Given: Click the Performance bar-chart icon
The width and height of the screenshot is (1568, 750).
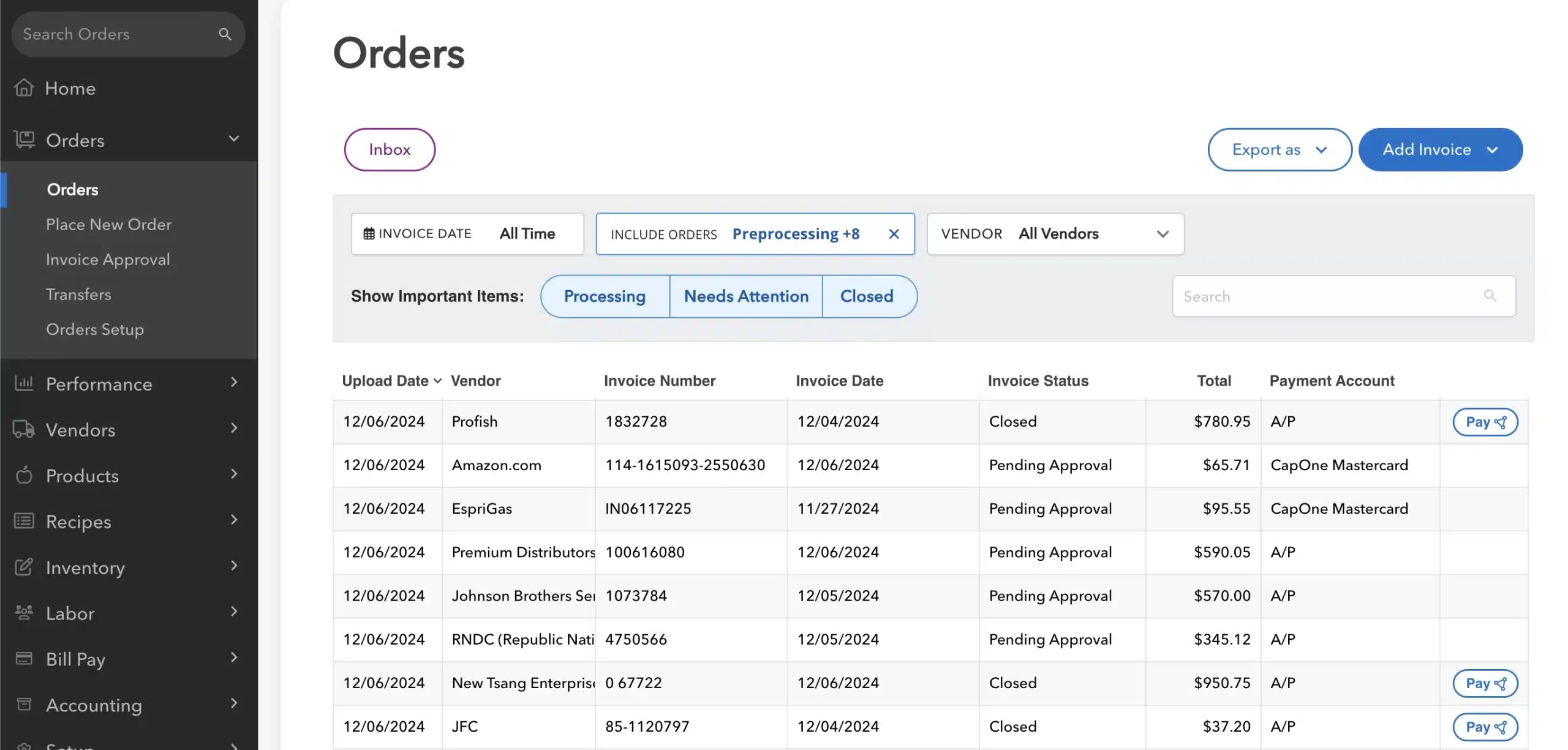Looking at the screenshot, I should click(x=24, y=383).
